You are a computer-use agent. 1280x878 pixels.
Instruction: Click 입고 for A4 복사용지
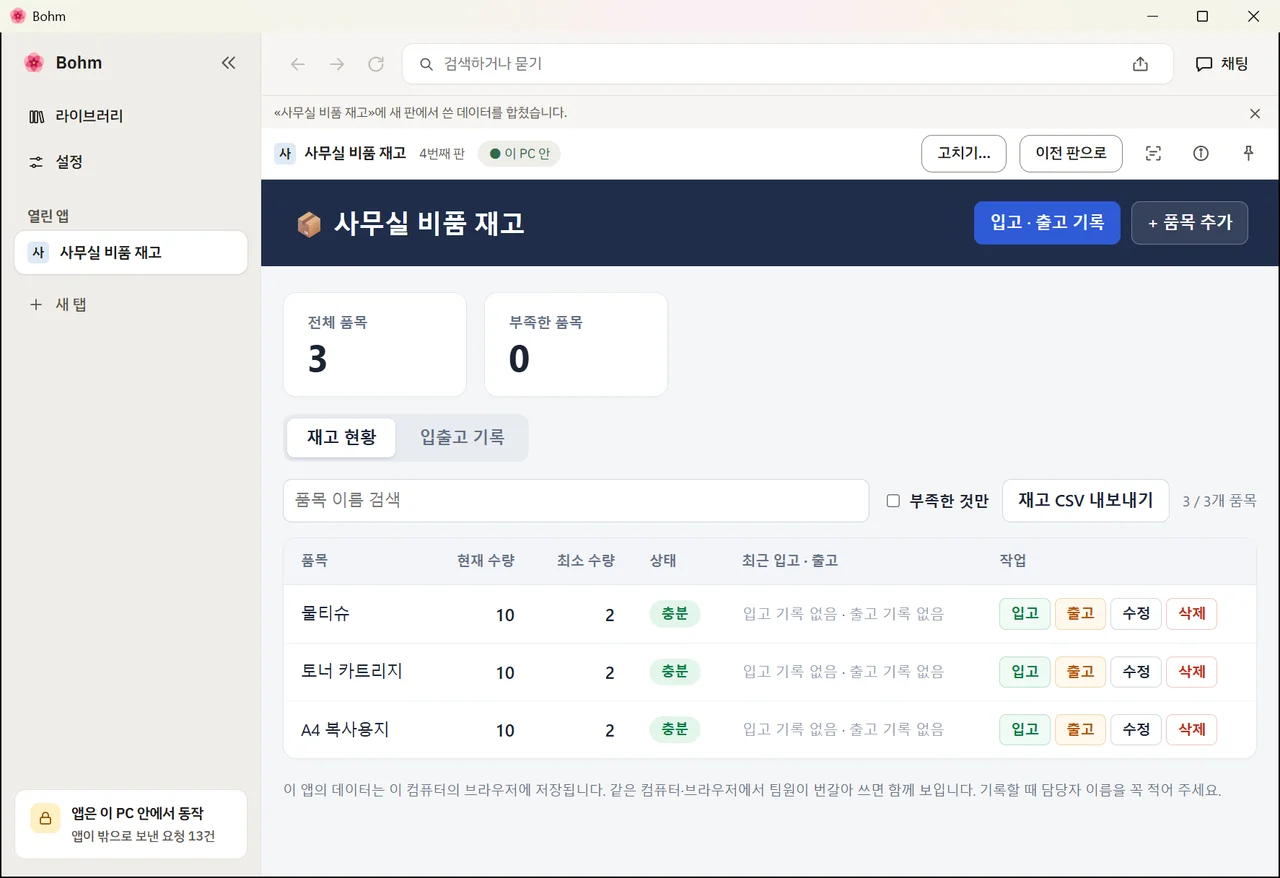pyautogui.click(x=1025, y=730)
